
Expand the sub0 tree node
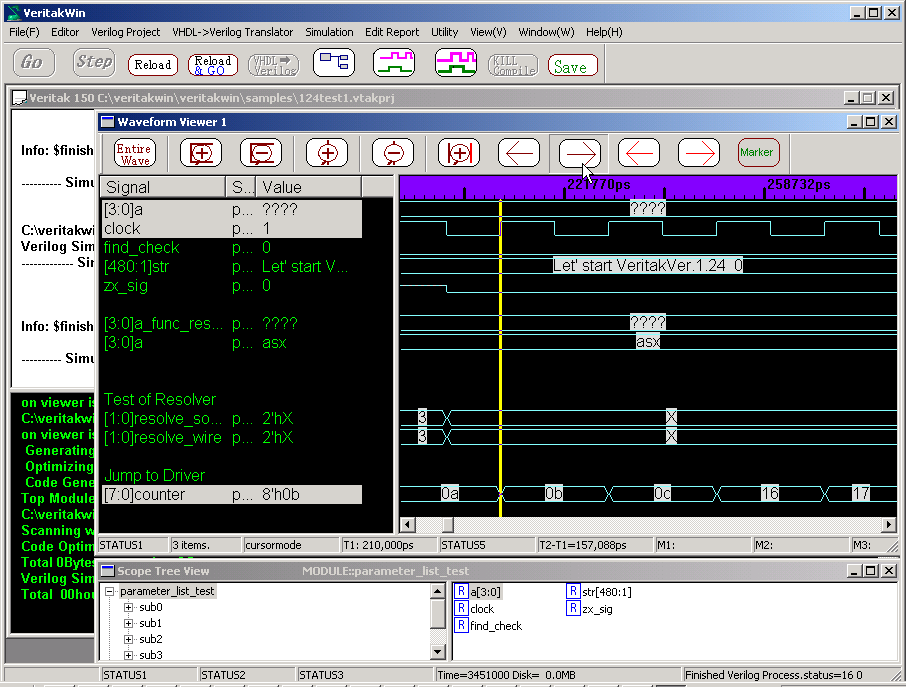click(128, 607)
